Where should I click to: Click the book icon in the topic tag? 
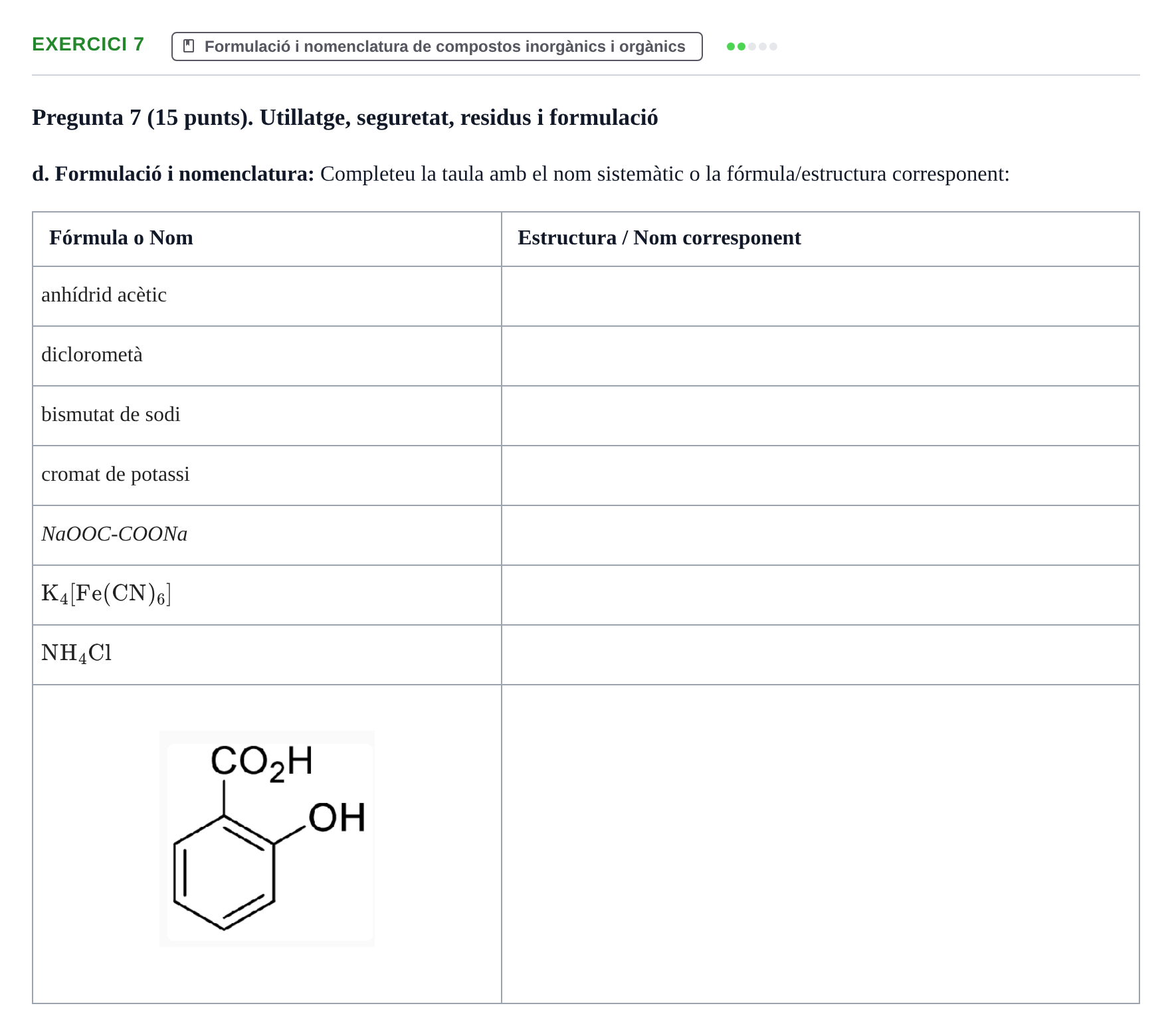189,46
